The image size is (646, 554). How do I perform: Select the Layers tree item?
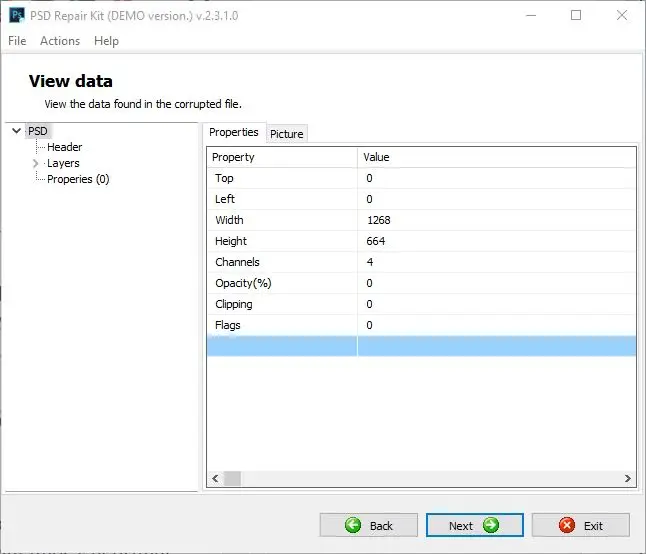click(x=63, y=163)
